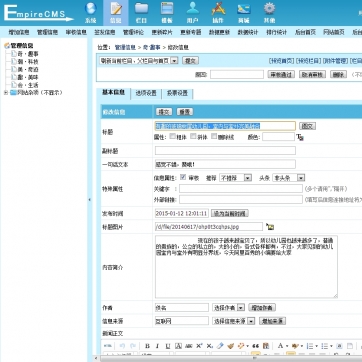Viewport: 362px width, 362px height.
Task: Click the editor Redo arrow icon
Action: (x=133, y=346)
